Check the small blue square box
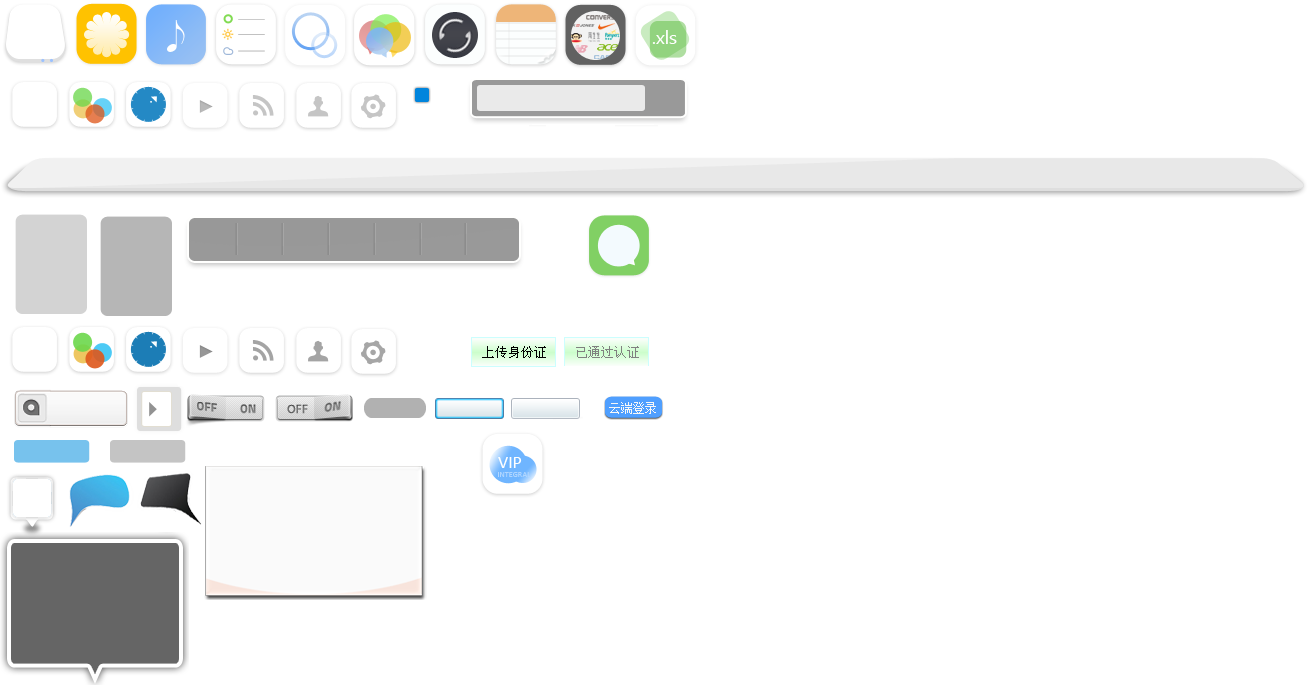The height and width of the screenshot is (700, 1315). (422, 95)
